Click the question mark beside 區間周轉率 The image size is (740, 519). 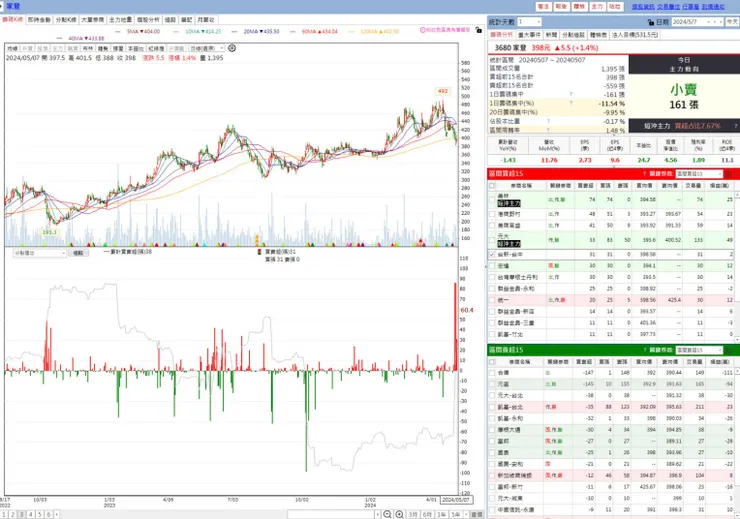tap(548, 130)
